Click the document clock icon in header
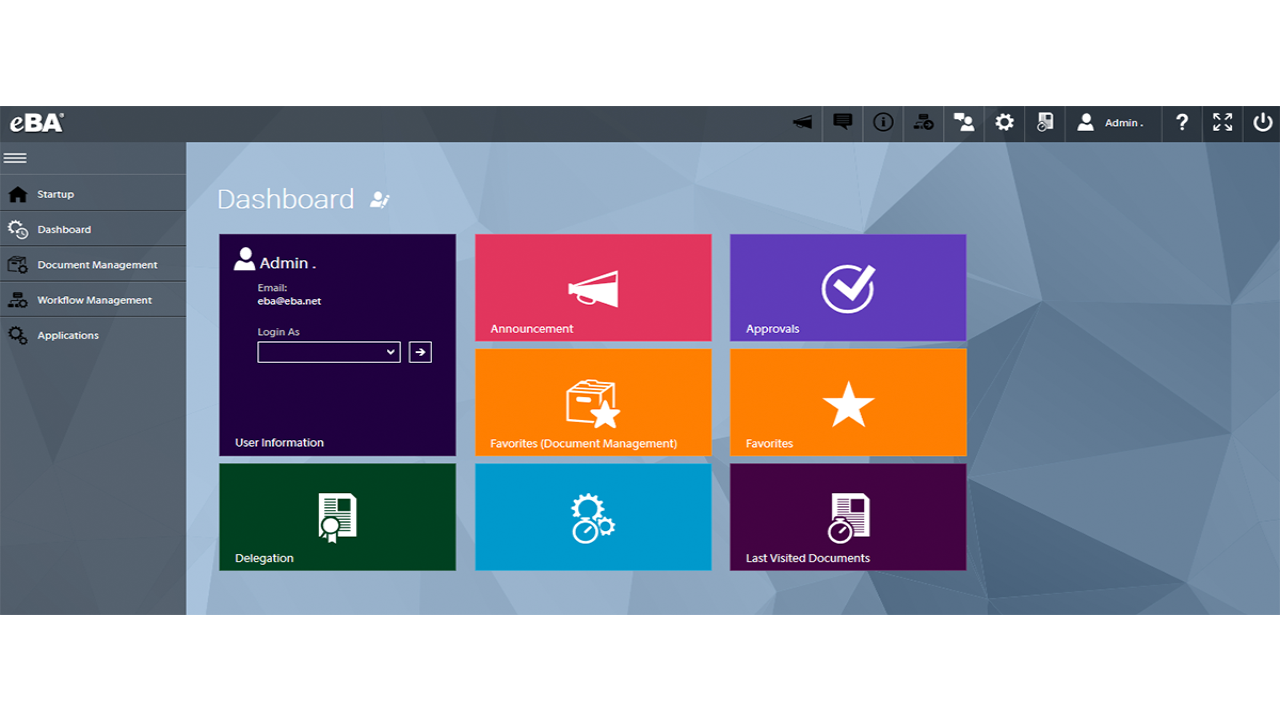1280x720 pixels. (x=1045, y=122)
